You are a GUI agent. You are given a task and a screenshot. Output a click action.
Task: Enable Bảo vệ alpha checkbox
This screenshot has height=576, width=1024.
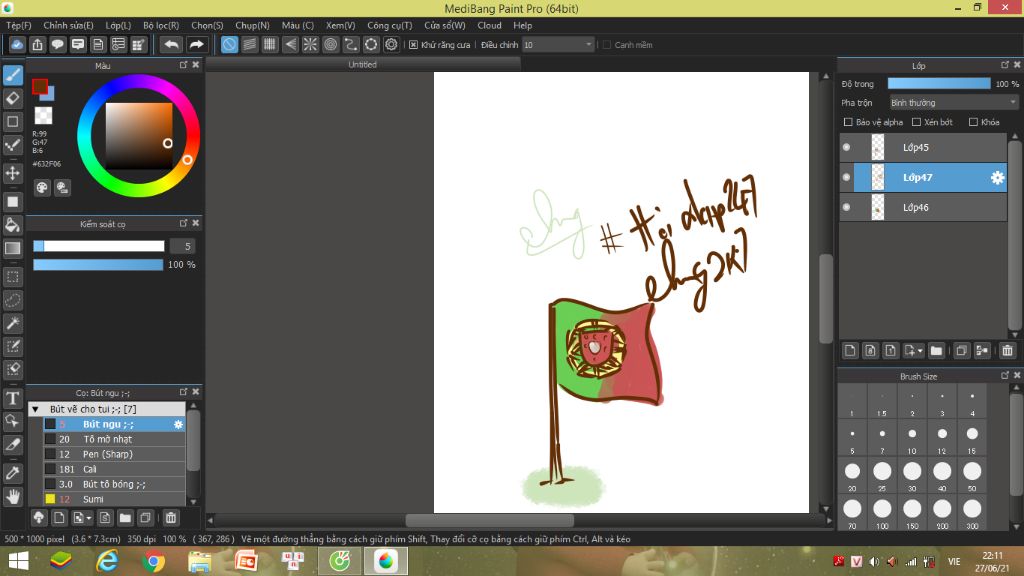(848, 122)
